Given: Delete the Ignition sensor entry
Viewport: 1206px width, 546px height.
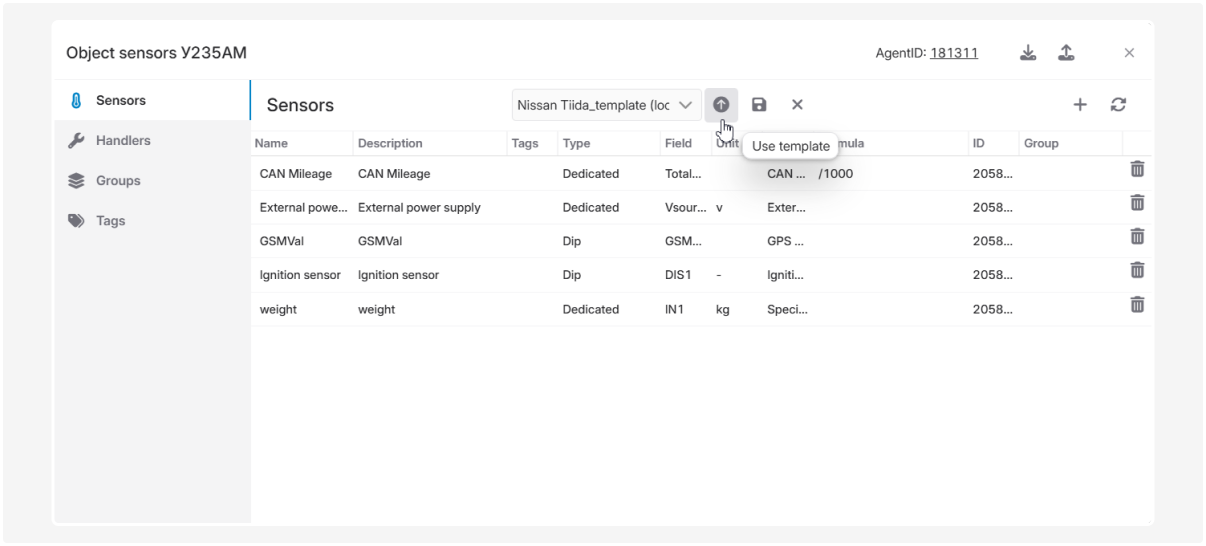Looking at the screenshot, I should [x=1137, y=271].
